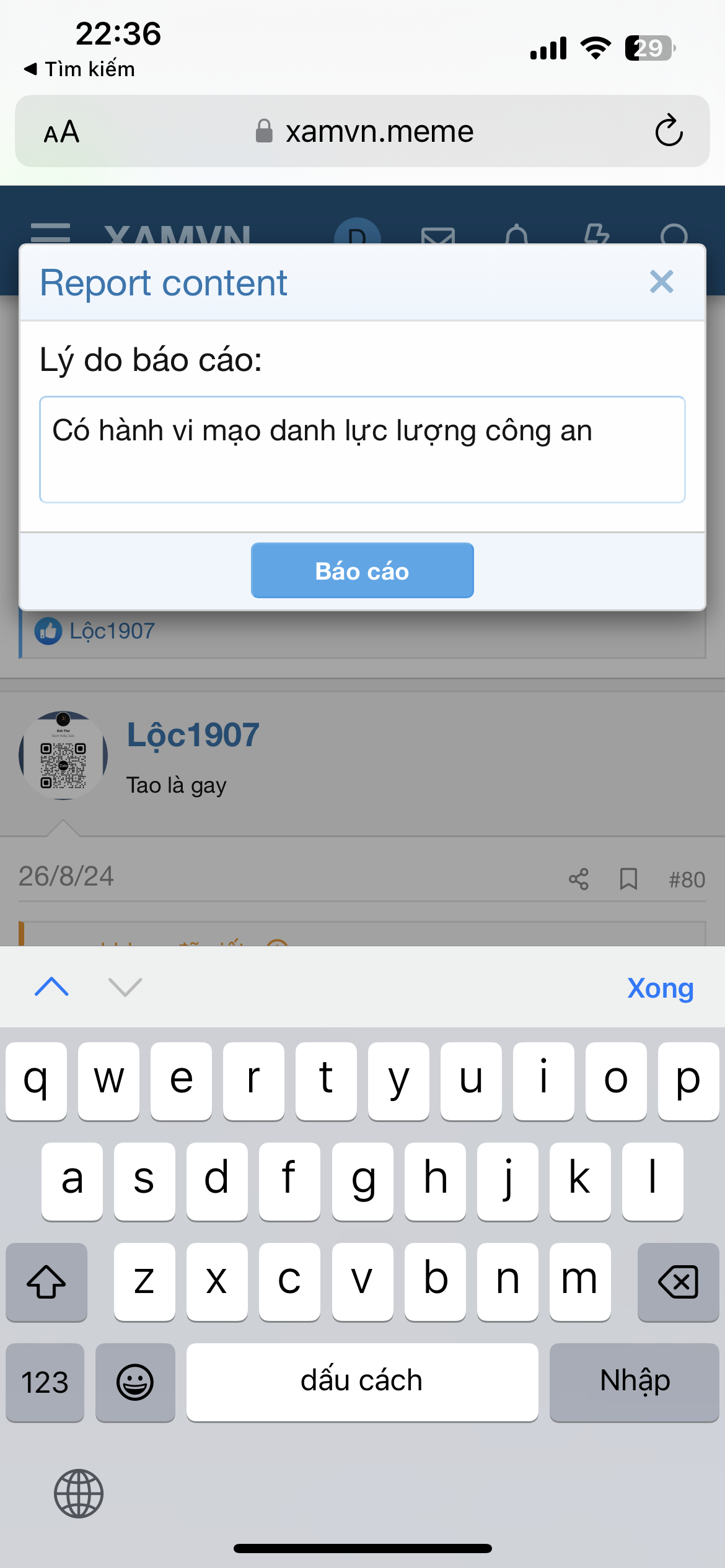725x1568 pixels.
Task: Click the report reason text field
Action: point(362,450)
